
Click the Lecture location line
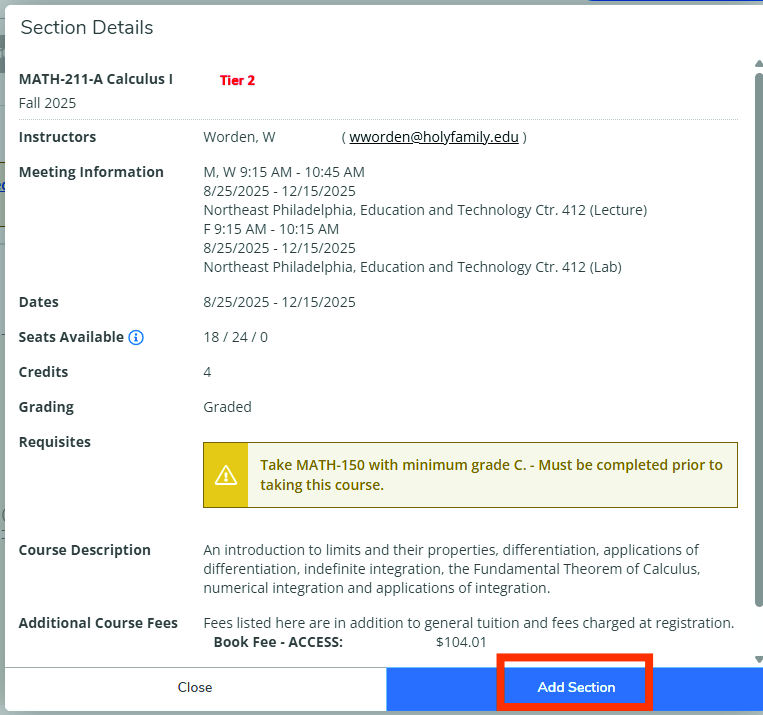point(425,210)
